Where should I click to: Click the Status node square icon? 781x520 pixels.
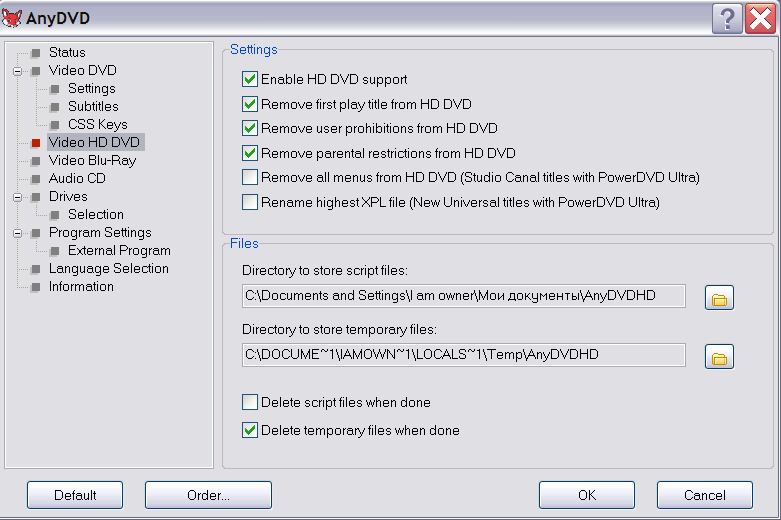click(36, 53)
